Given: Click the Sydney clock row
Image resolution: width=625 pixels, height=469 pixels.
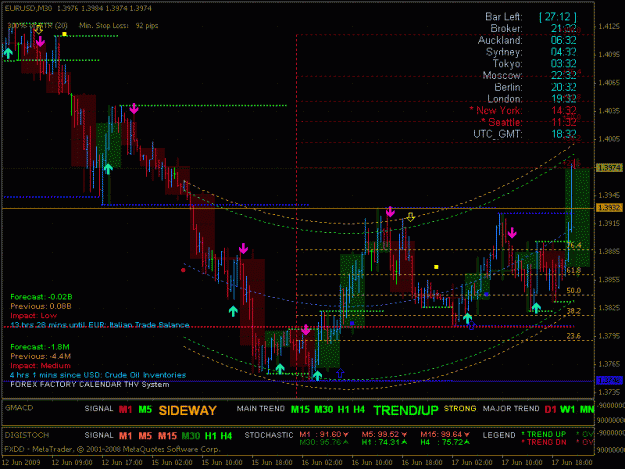Looking at the screenshot, I should tap(531, 52).
